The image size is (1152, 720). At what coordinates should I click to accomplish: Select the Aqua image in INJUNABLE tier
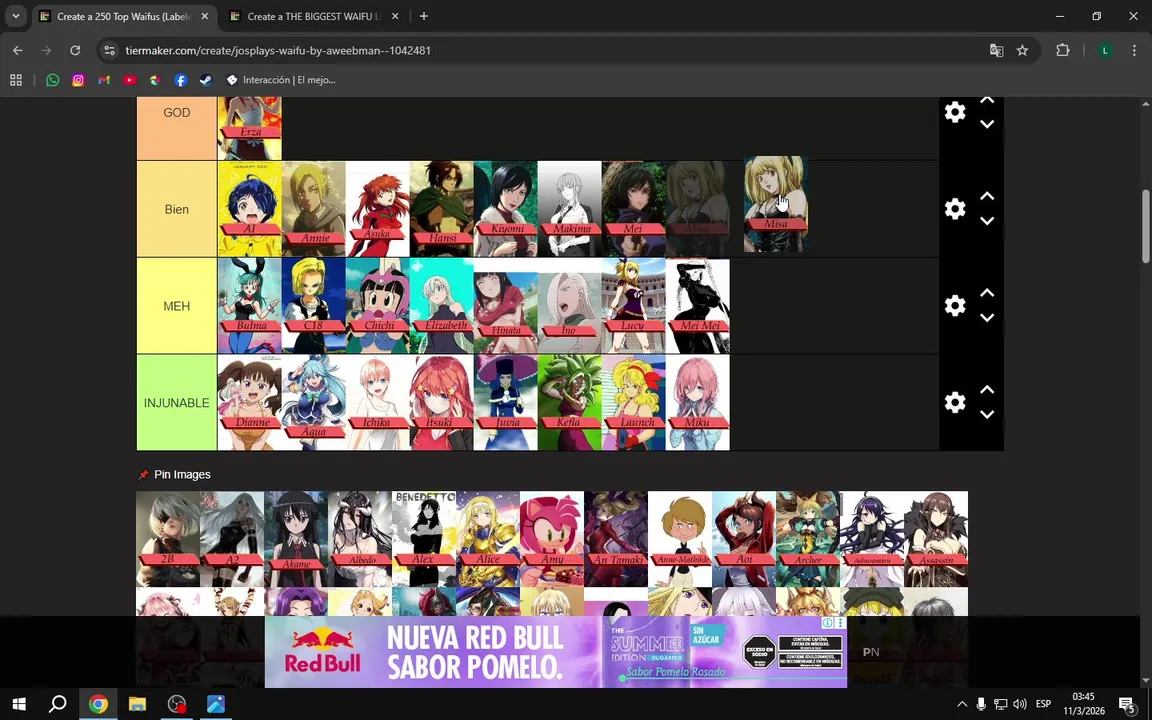click(x=314, y=403)
